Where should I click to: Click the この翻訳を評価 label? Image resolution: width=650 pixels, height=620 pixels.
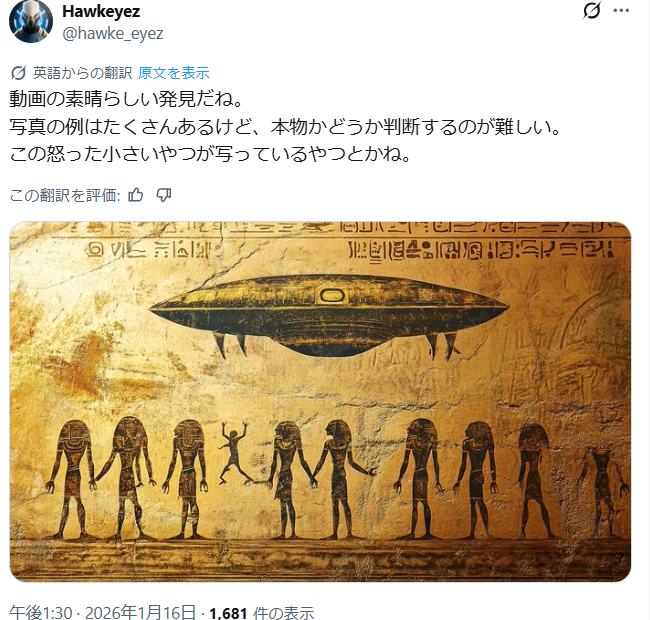(x=65, y=195)
